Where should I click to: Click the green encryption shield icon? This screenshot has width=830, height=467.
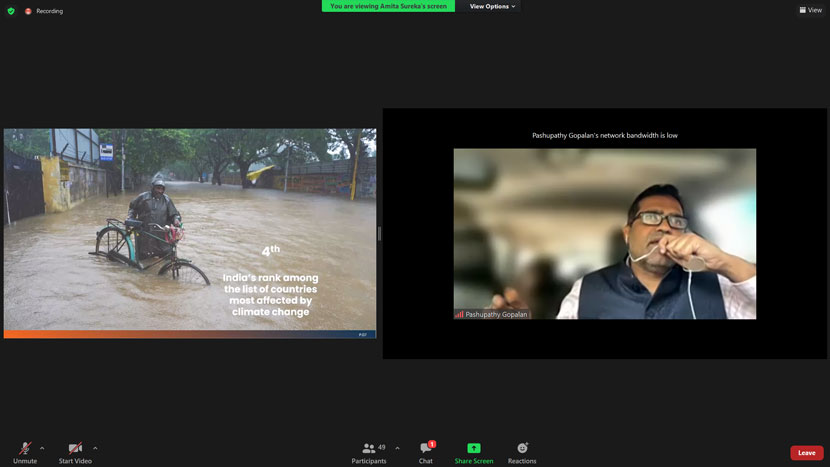(x=11, y=11)
